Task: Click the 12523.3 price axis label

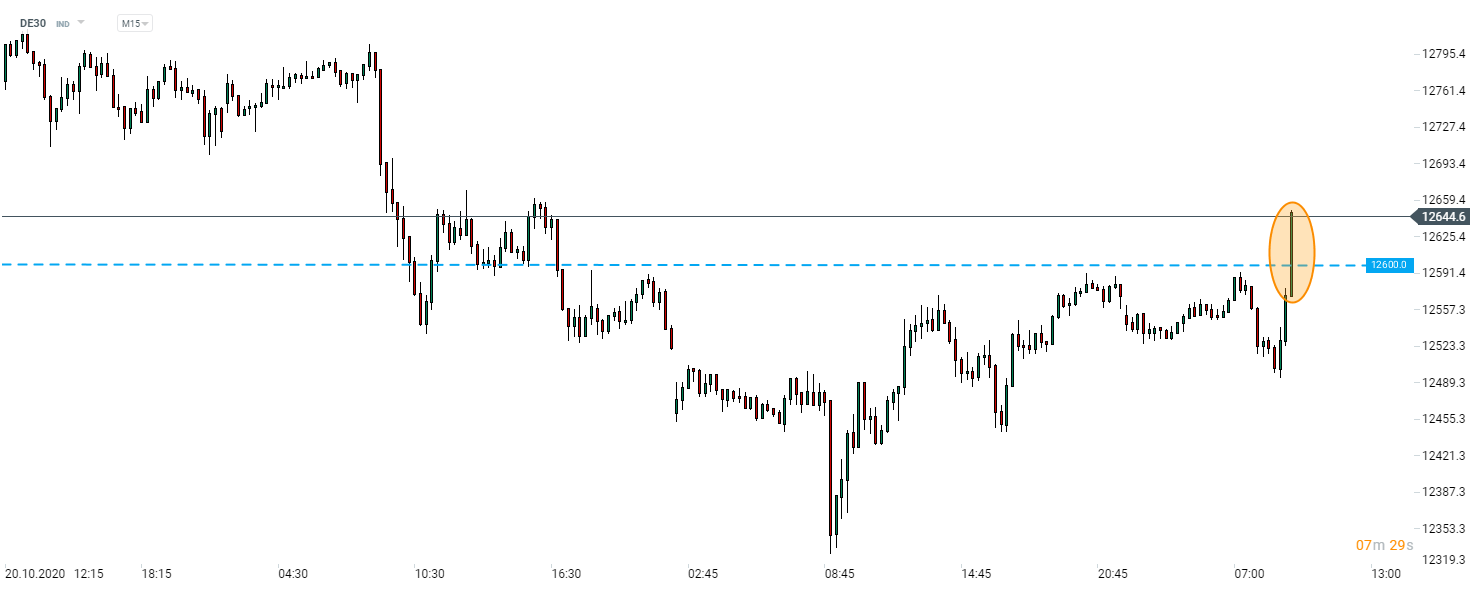Action: click(x=1443, y=346)
